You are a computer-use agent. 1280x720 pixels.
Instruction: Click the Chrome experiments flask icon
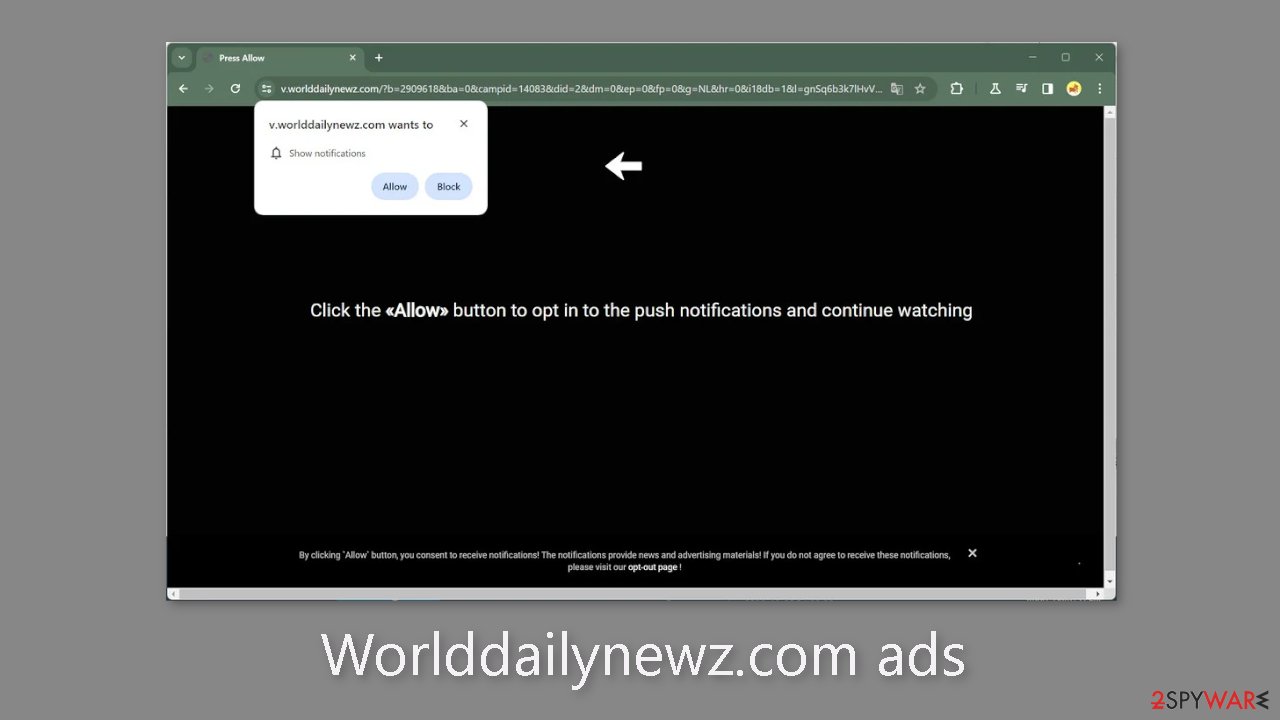[995, 88]
